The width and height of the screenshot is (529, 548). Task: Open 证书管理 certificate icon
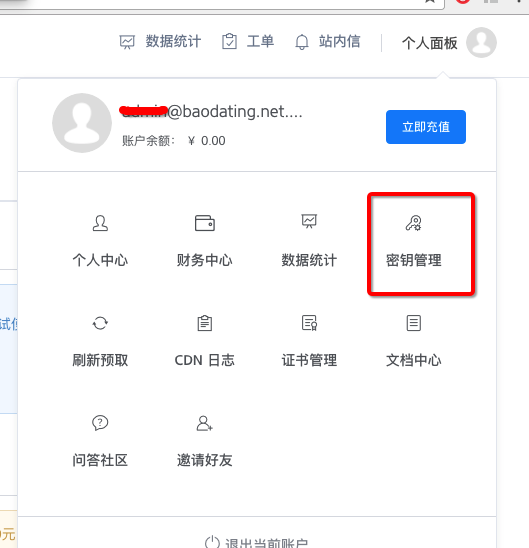coord(309,323)
